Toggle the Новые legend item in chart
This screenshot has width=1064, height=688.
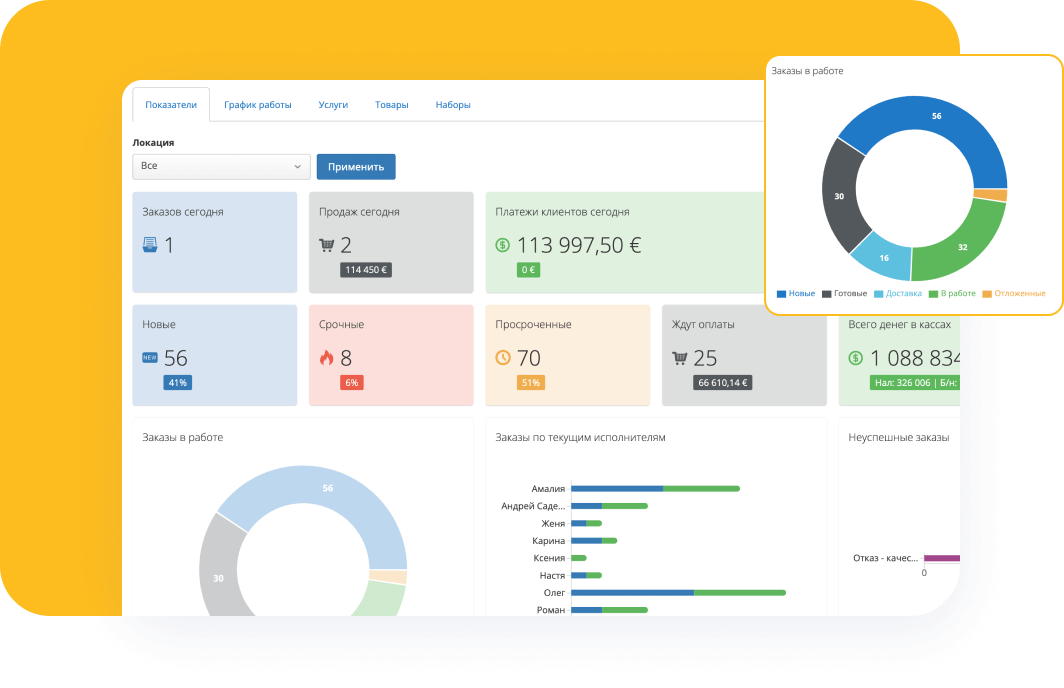click(x=796, y=293)
